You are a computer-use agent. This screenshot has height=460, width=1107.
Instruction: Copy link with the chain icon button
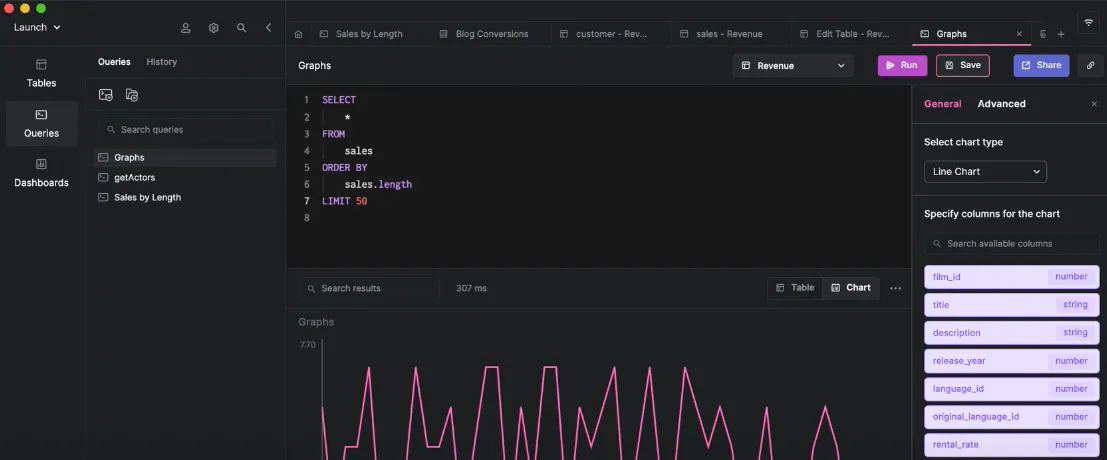click(1090, 65)
